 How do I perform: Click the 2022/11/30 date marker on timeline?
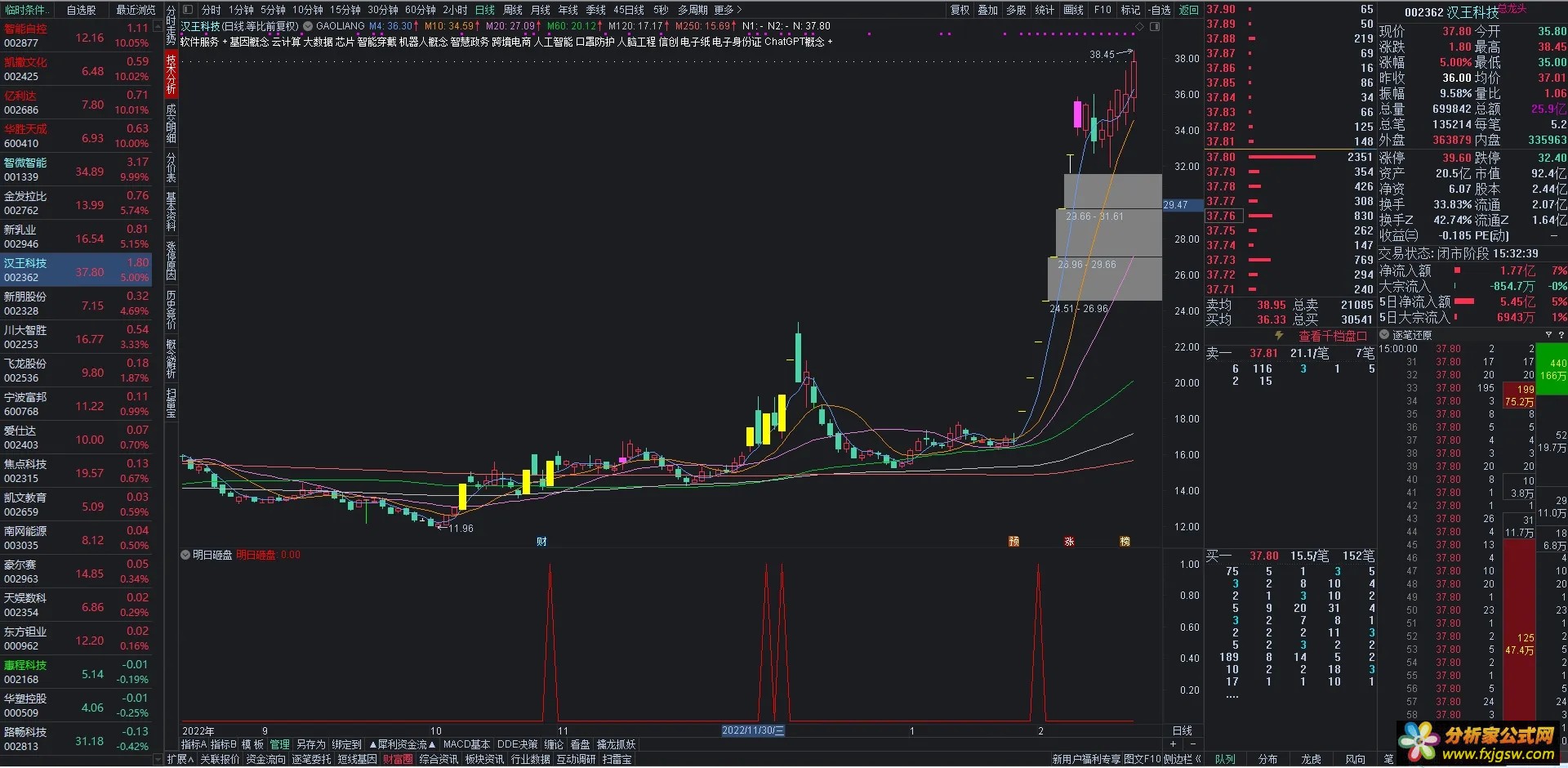coord(753,730)
